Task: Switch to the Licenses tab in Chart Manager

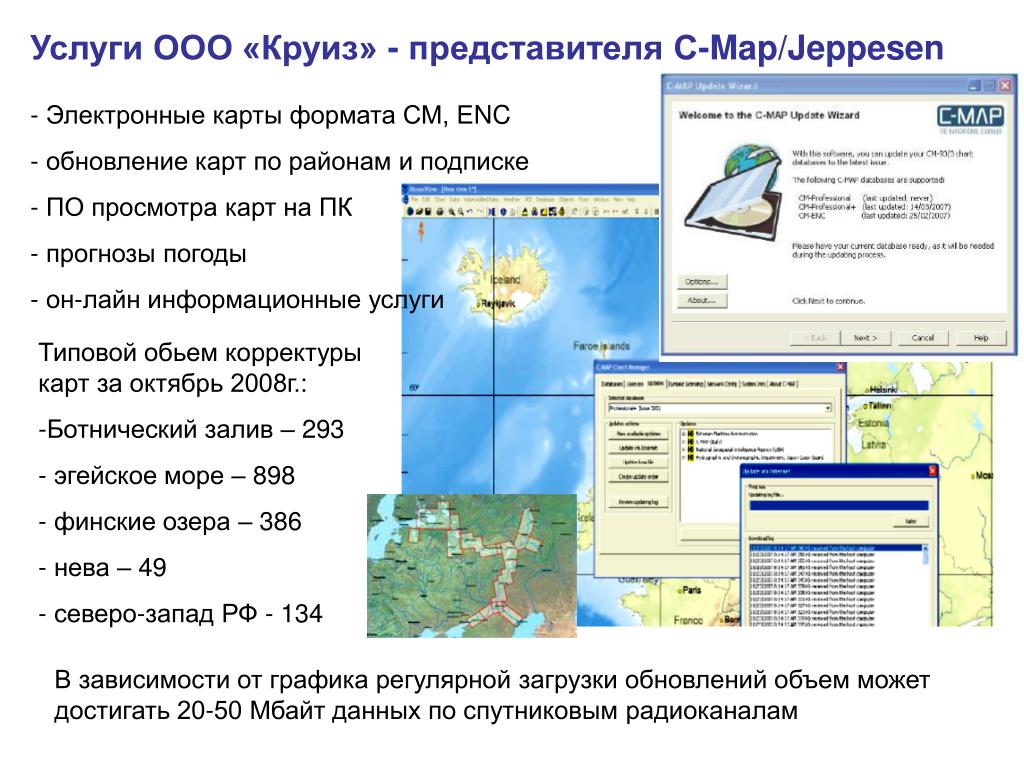Action: click(635, 384)
